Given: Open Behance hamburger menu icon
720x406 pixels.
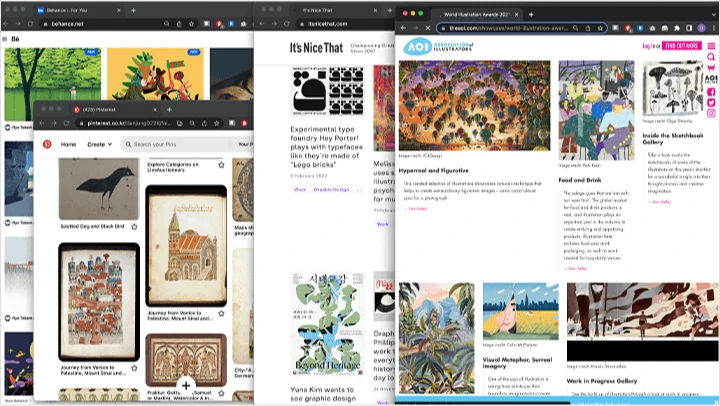Looking at the screenshot, I should [x=5, y=39].
